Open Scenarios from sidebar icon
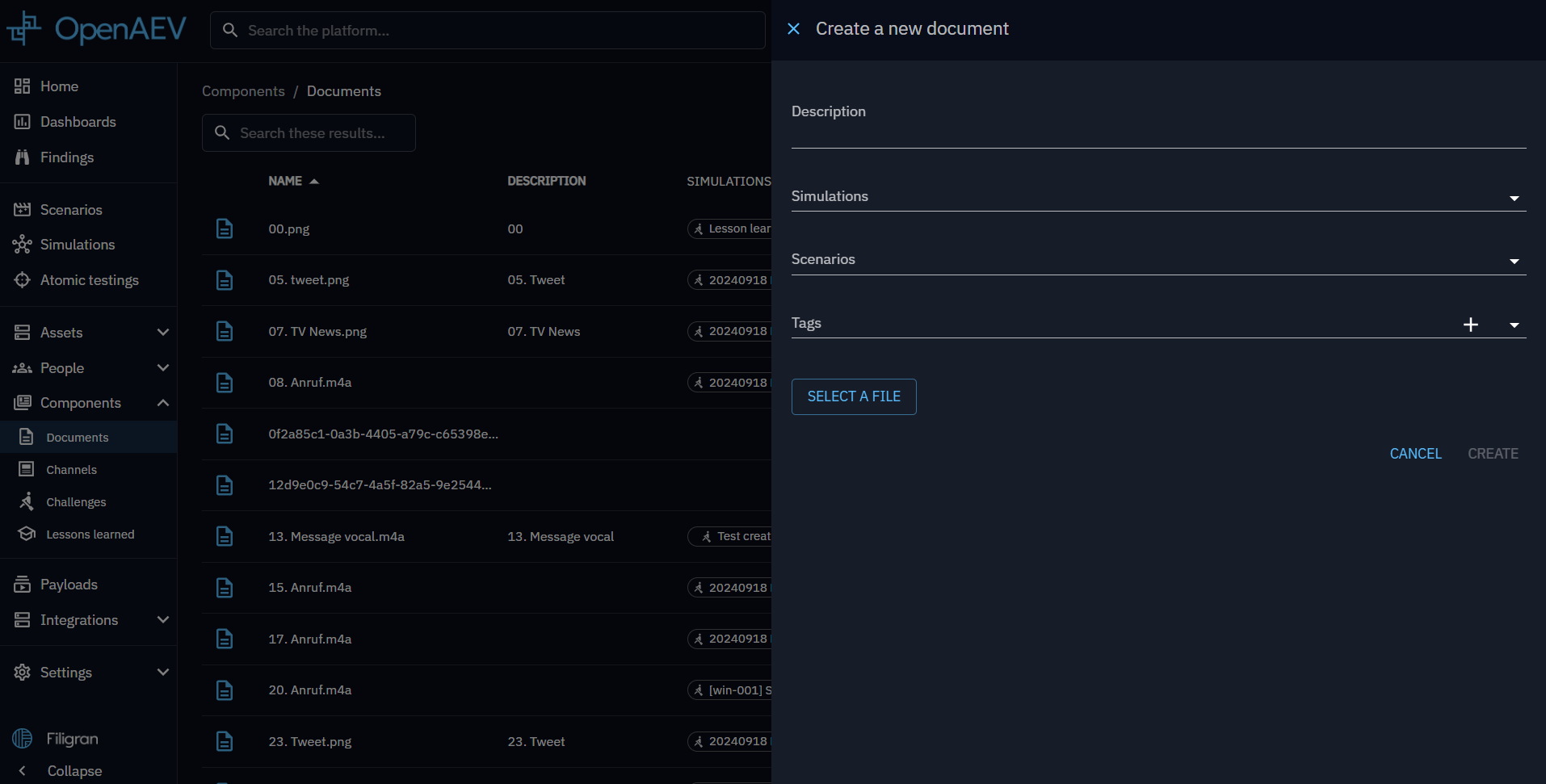1546x784 pixels. (x=22, y=210)
